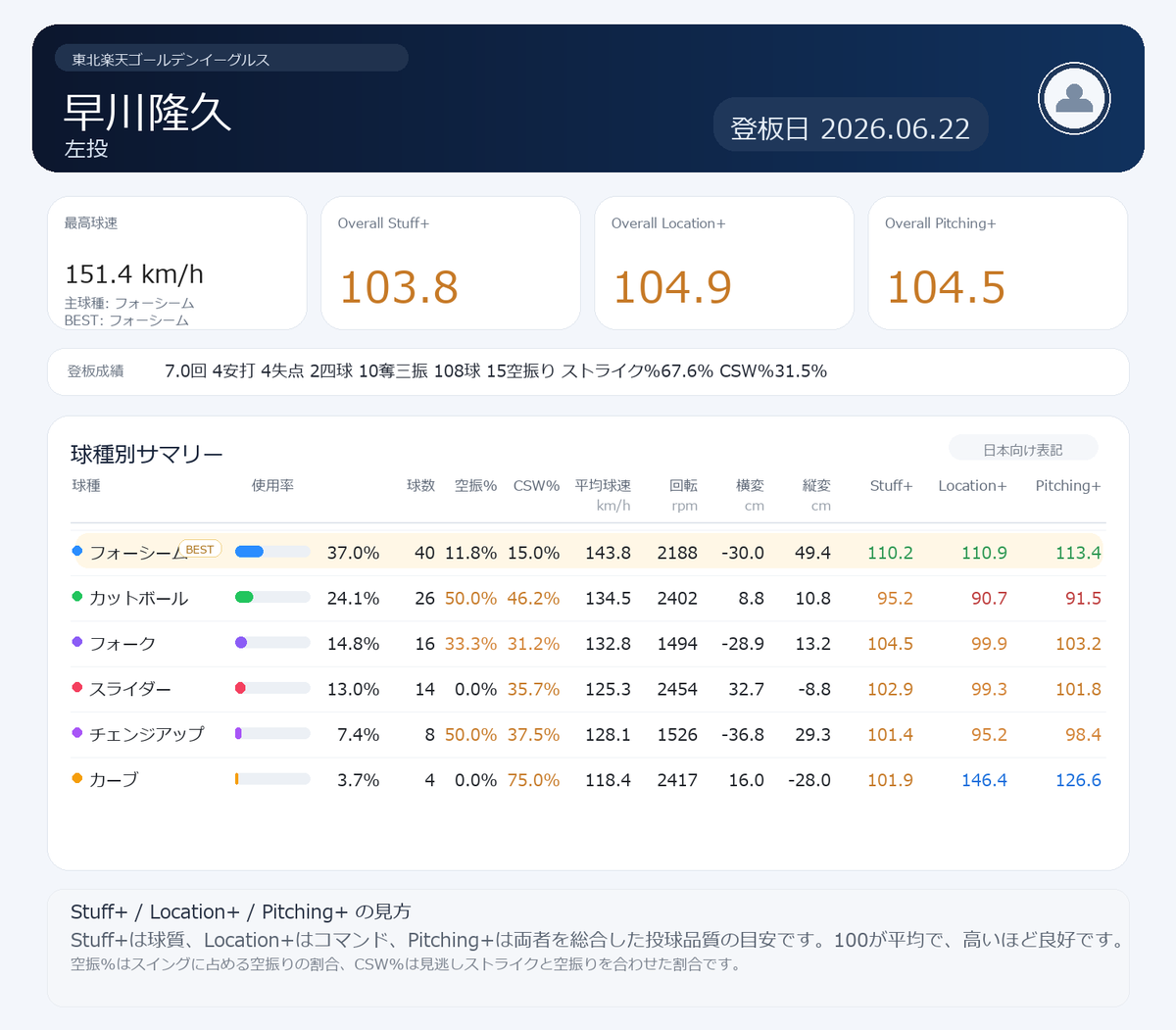The width and height of the screenshot is (1176, 1030).
Task: Click the 横変 column header
Action: tap(750, 485)
